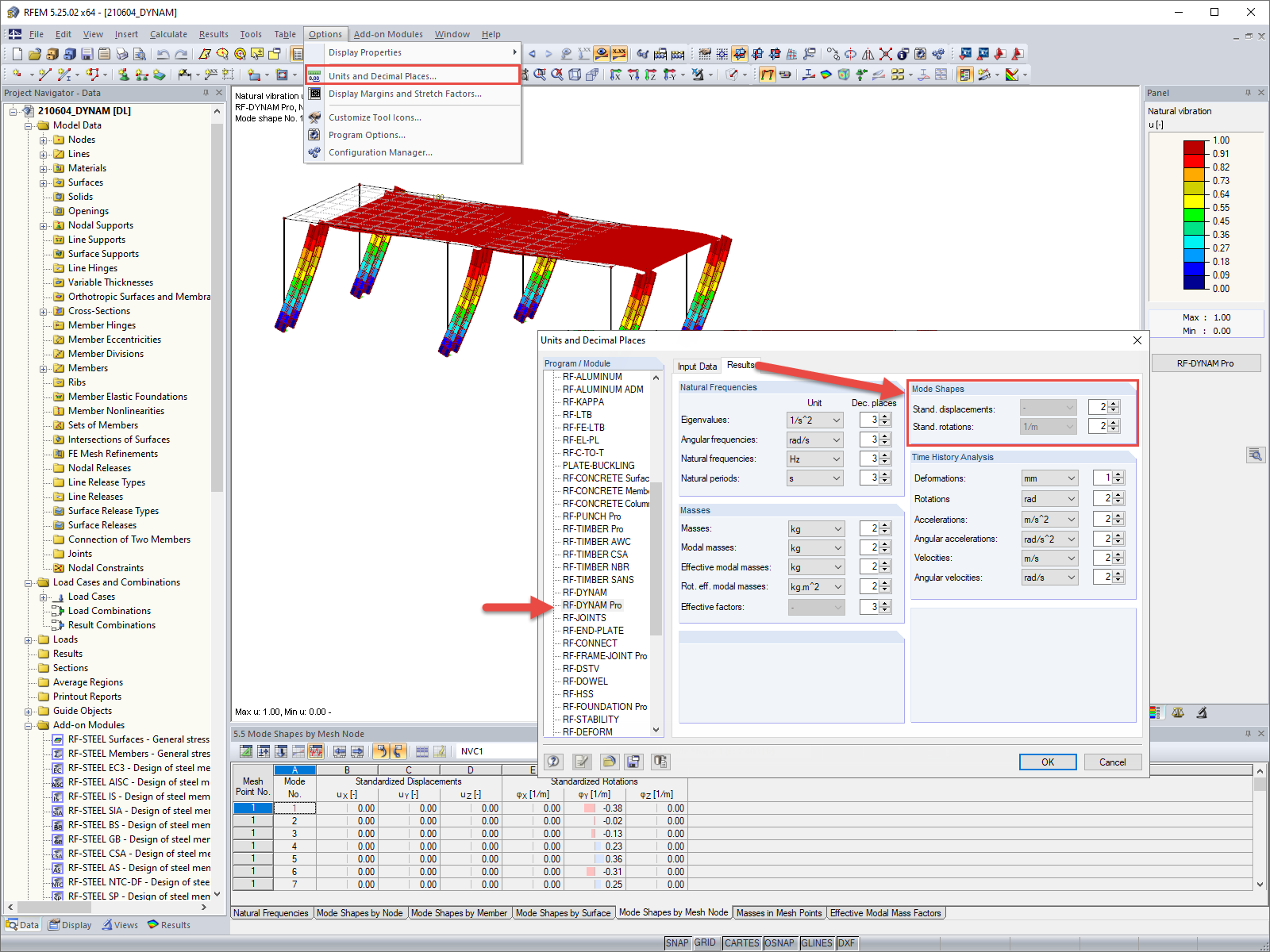Click the module list vertical scrollbar
The width and height of the screenshot is (1270, 952).
click(656, 552)
